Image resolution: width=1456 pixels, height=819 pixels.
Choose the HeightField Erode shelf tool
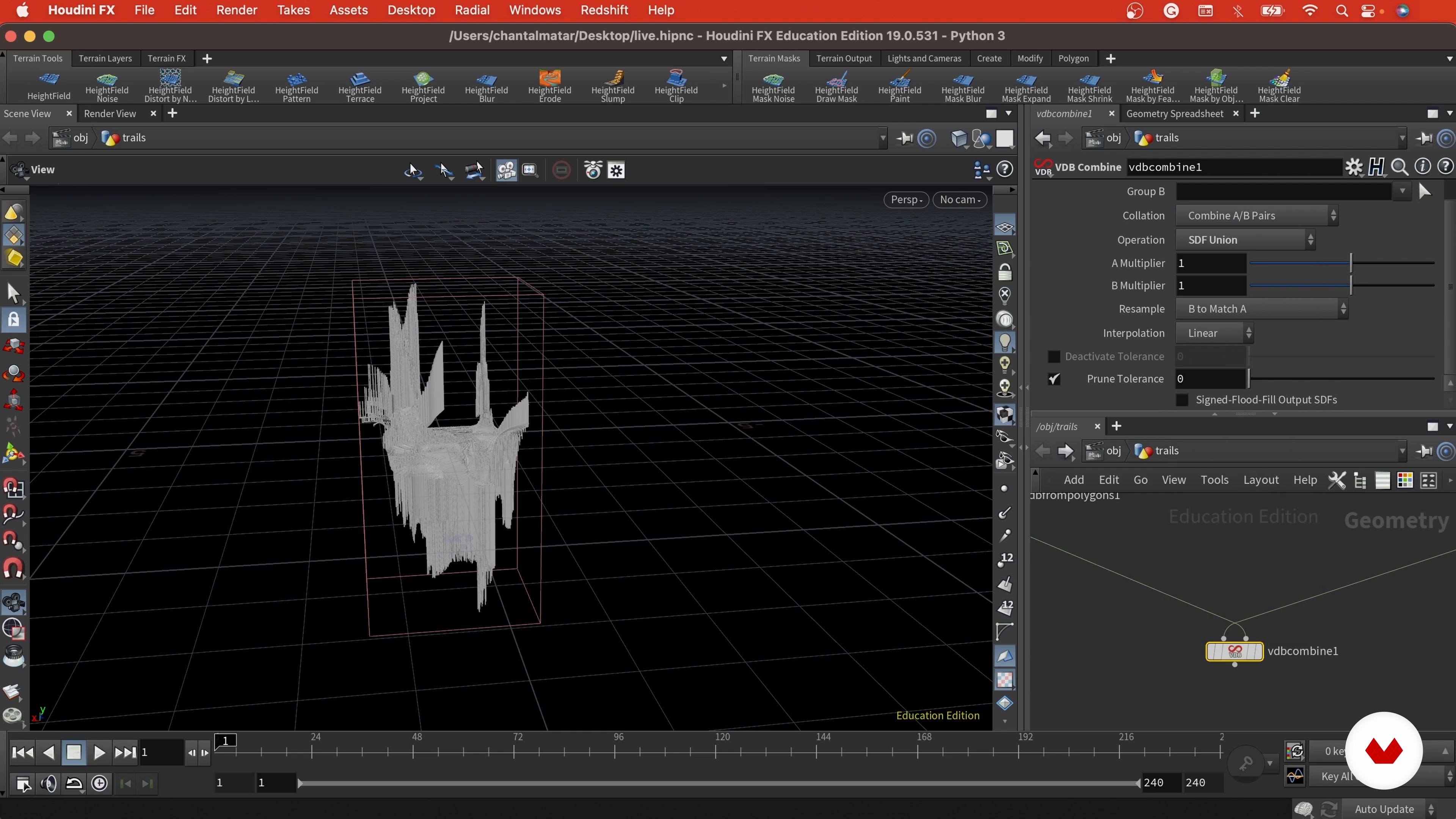[549, 86]
